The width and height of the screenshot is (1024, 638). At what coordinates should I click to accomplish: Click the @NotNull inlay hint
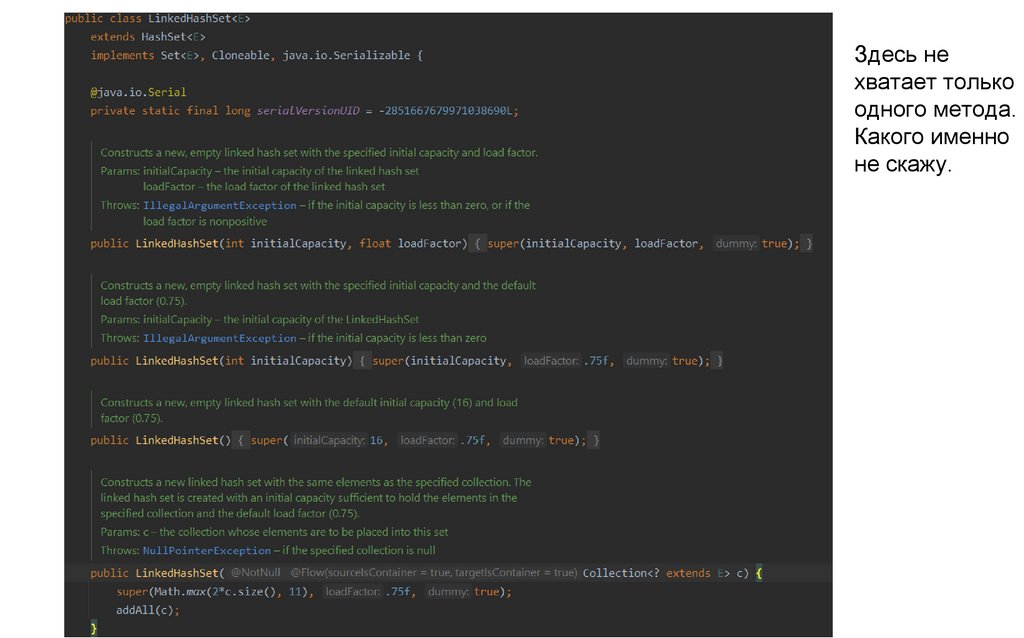pos(255,573)
